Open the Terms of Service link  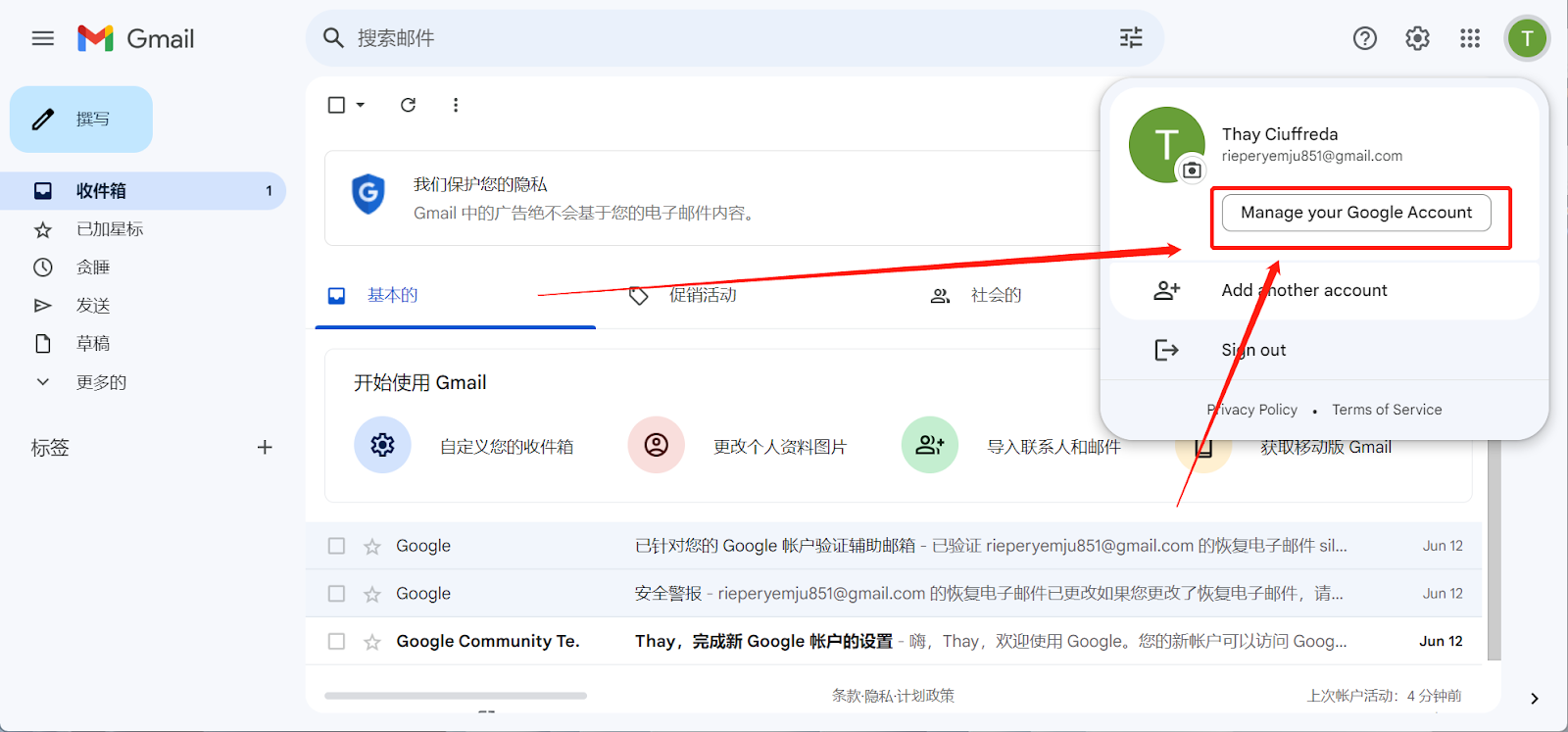[x=1387, y=410]
